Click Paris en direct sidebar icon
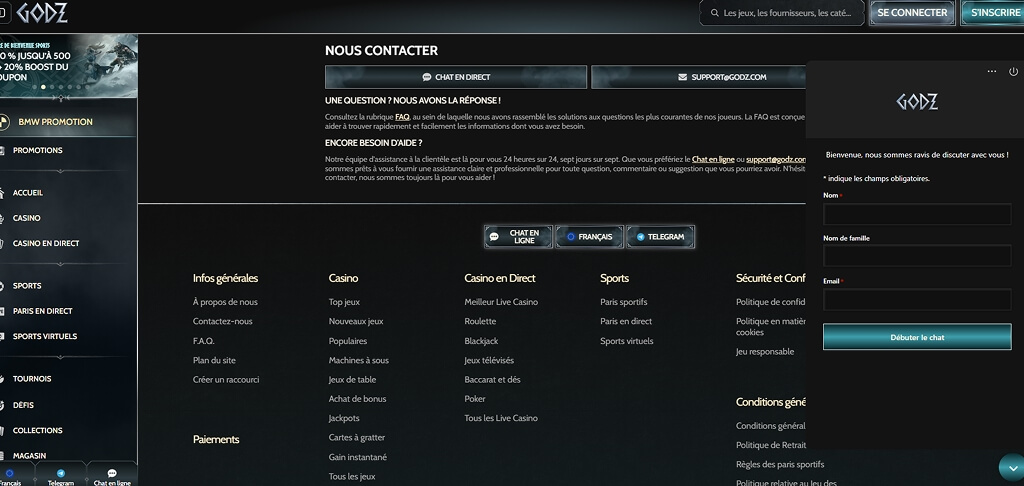The image size is (1024, 486). point(2,311)
